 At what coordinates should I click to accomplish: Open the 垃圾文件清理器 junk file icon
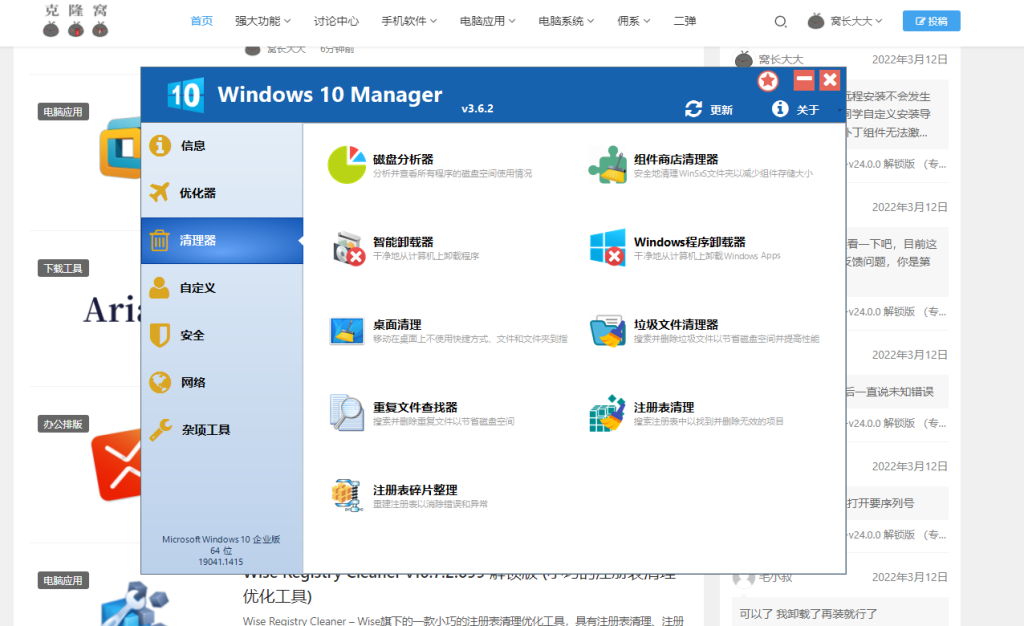click(x=607, y=330)
